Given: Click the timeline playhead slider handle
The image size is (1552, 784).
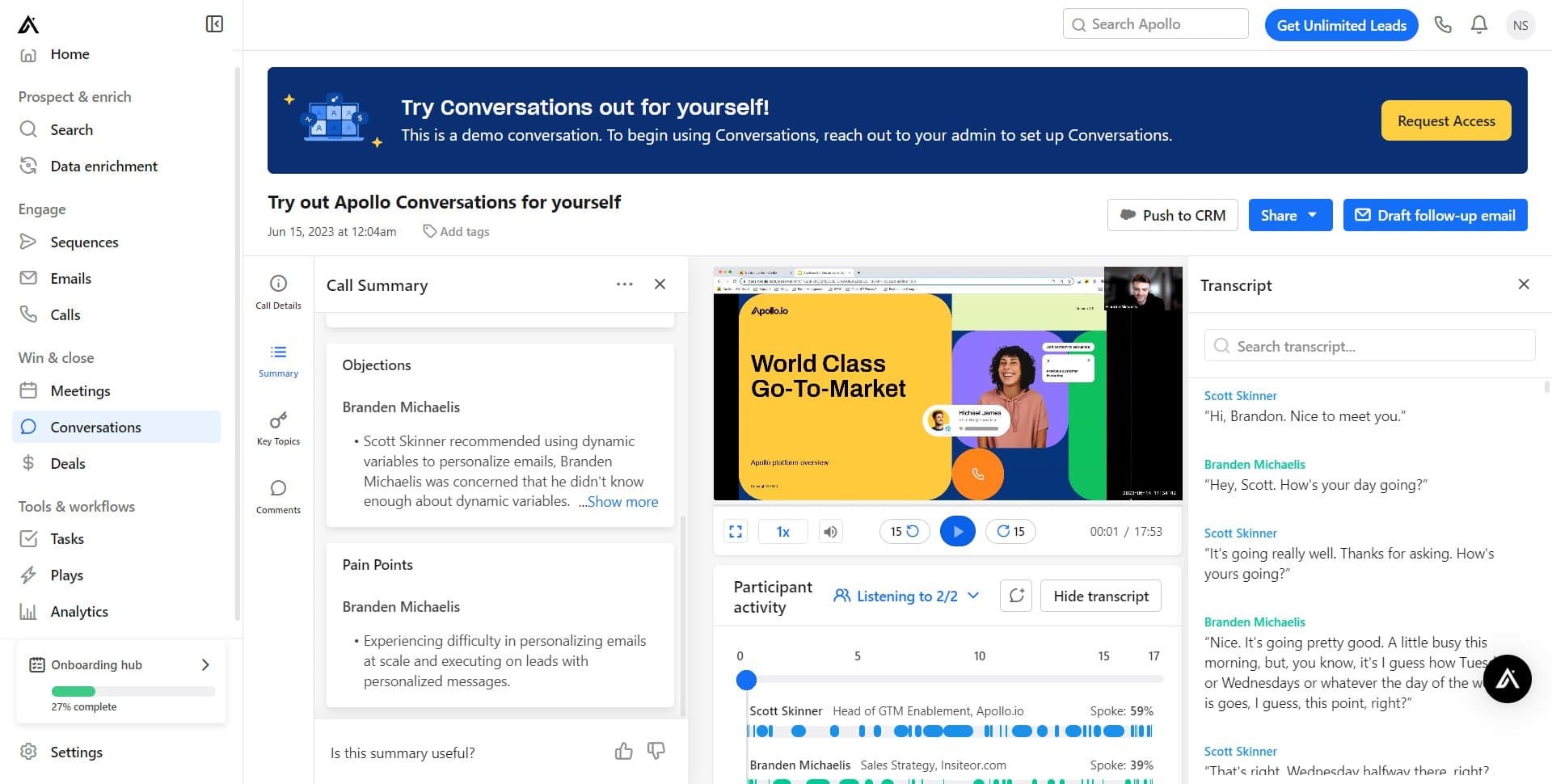Looking at the screenshot, I should (x=746, y=681).
